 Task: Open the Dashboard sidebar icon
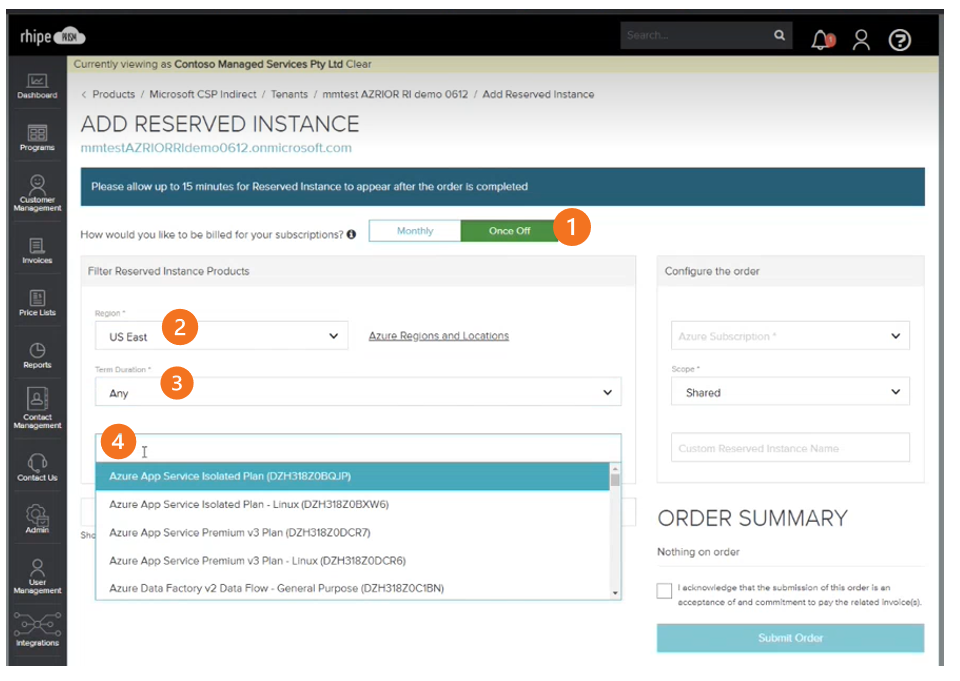point(37,86)
